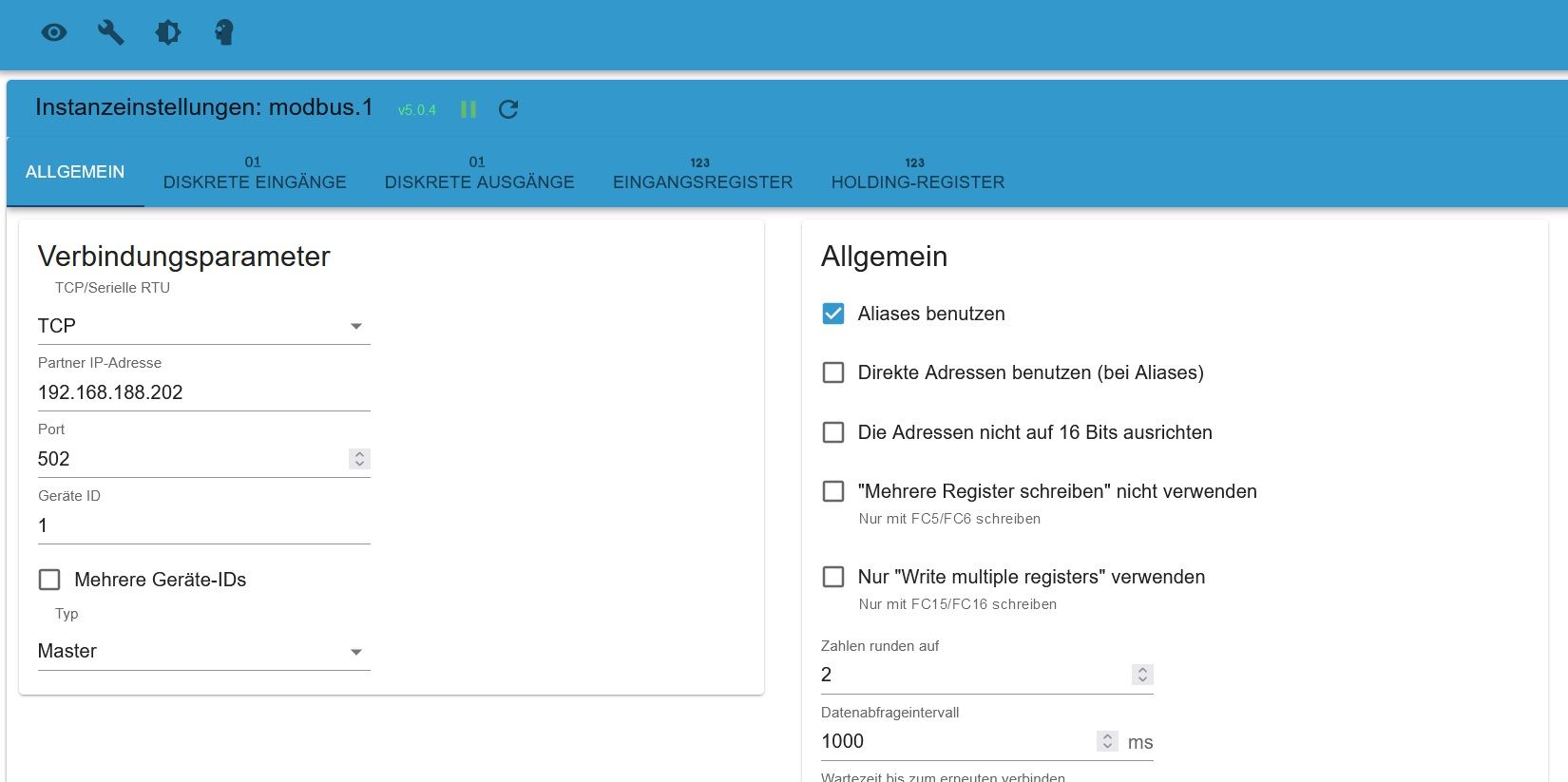Restart the instance with reload icon

tap(508, 109)
